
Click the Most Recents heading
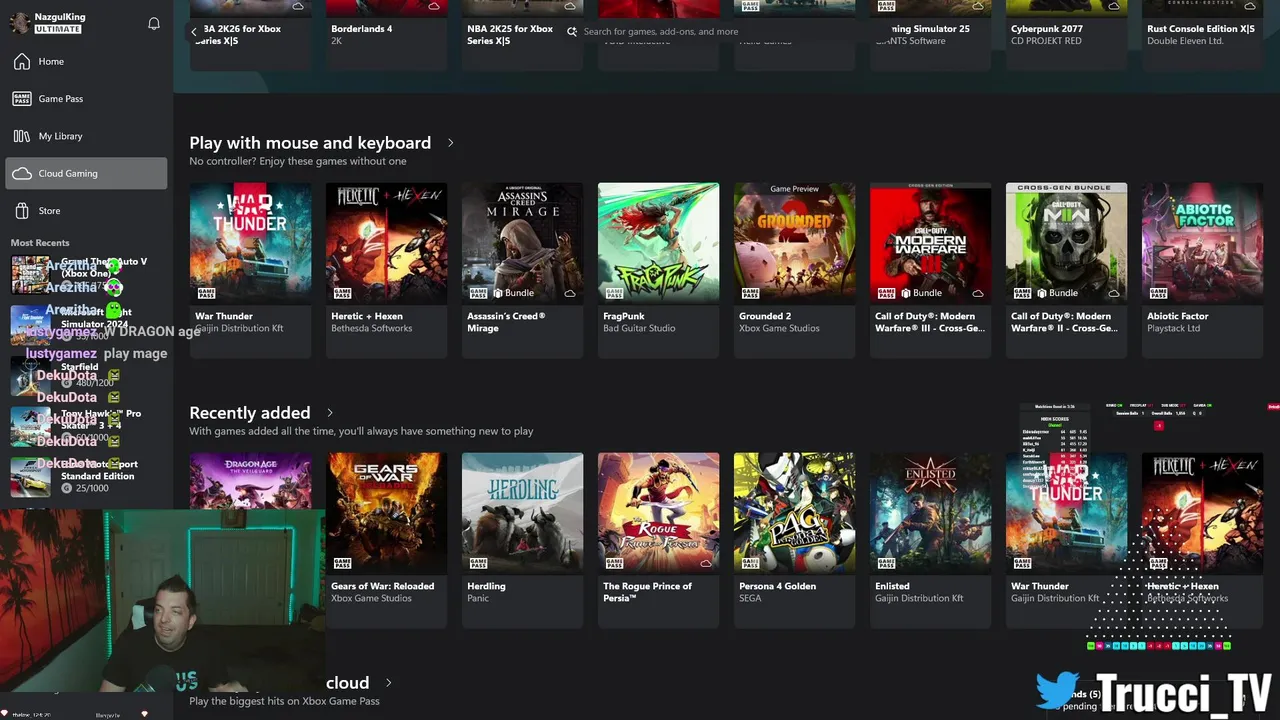pyautogui.click(x=40, y=243)
